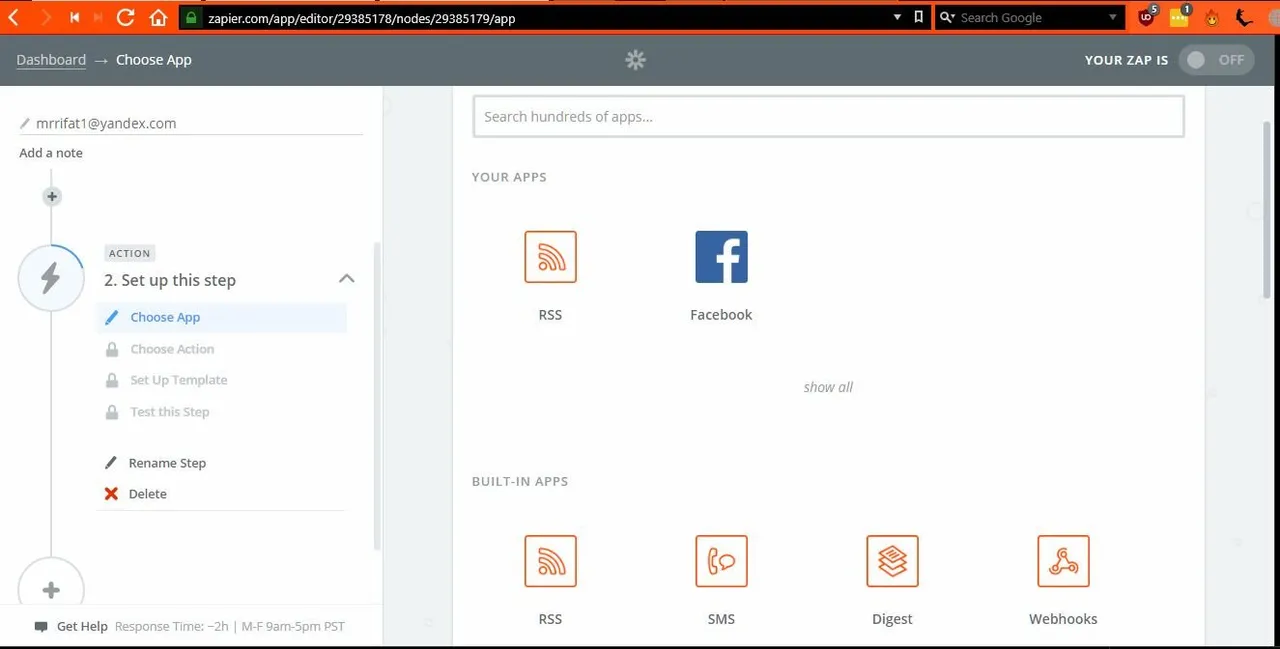
Task: Add a step with the small plus button
Action: pos(52,197)
